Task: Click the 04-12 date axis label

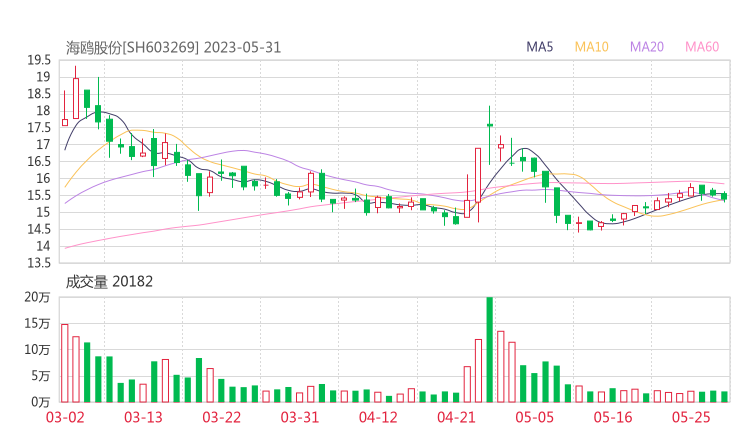Action: coord(378,418)
